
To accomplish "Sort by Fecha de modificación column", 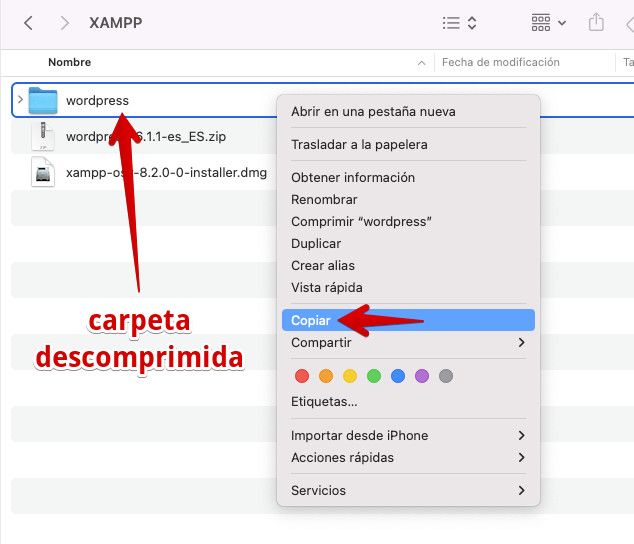I will [x=501, y=62].
